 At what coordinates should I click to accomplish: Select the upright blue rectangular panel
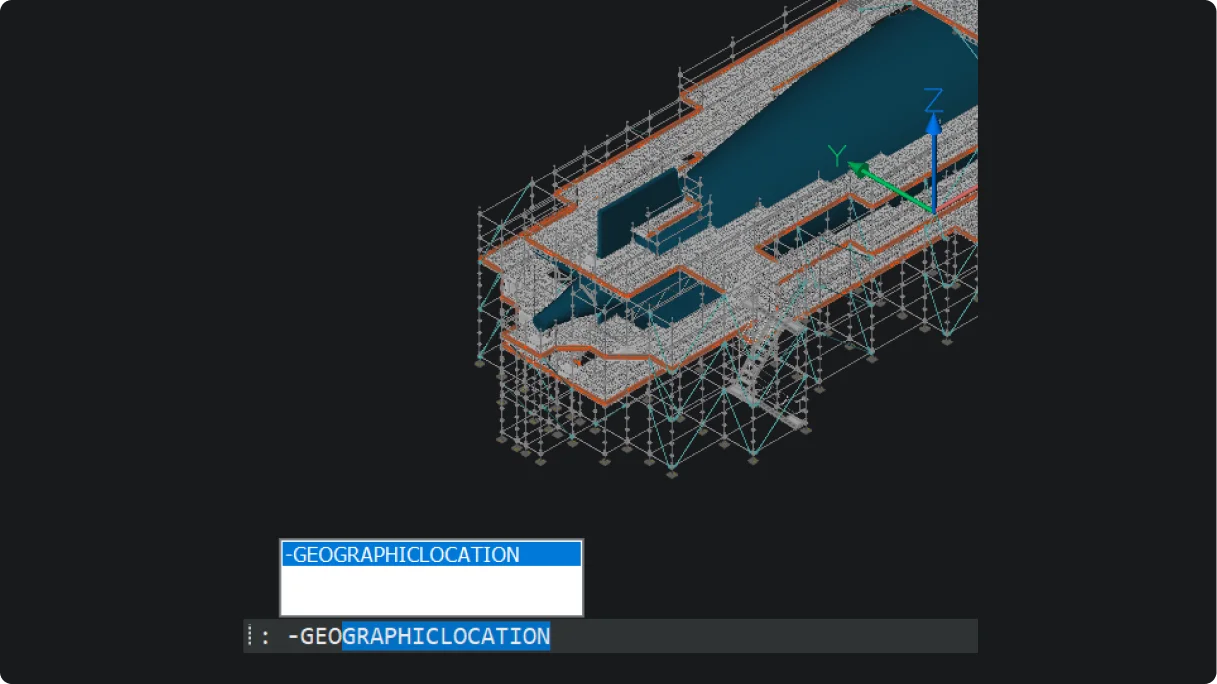[x=640, y=210]
